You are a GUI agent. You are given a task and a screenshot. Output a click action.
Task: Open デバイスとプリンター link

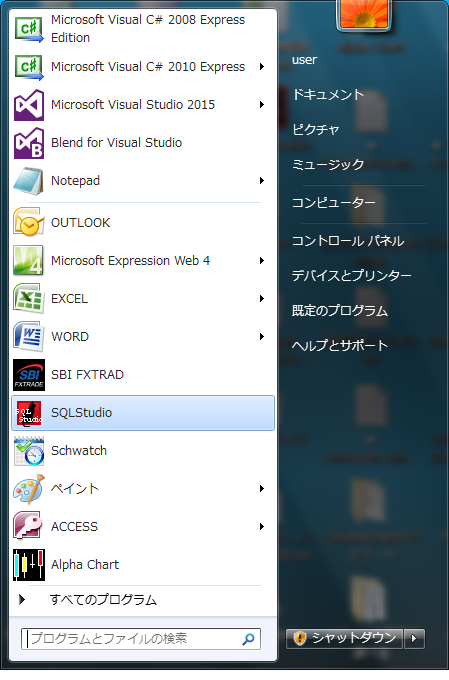click(x=351, y=275)
